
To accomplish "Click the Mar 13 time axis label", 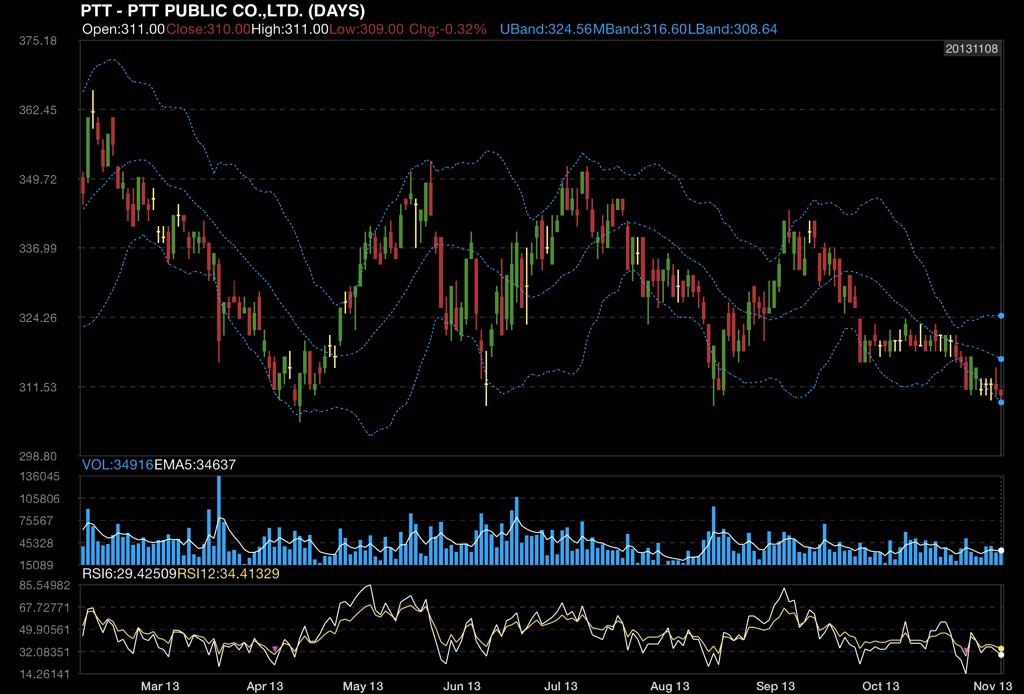I will click(160, 686).
